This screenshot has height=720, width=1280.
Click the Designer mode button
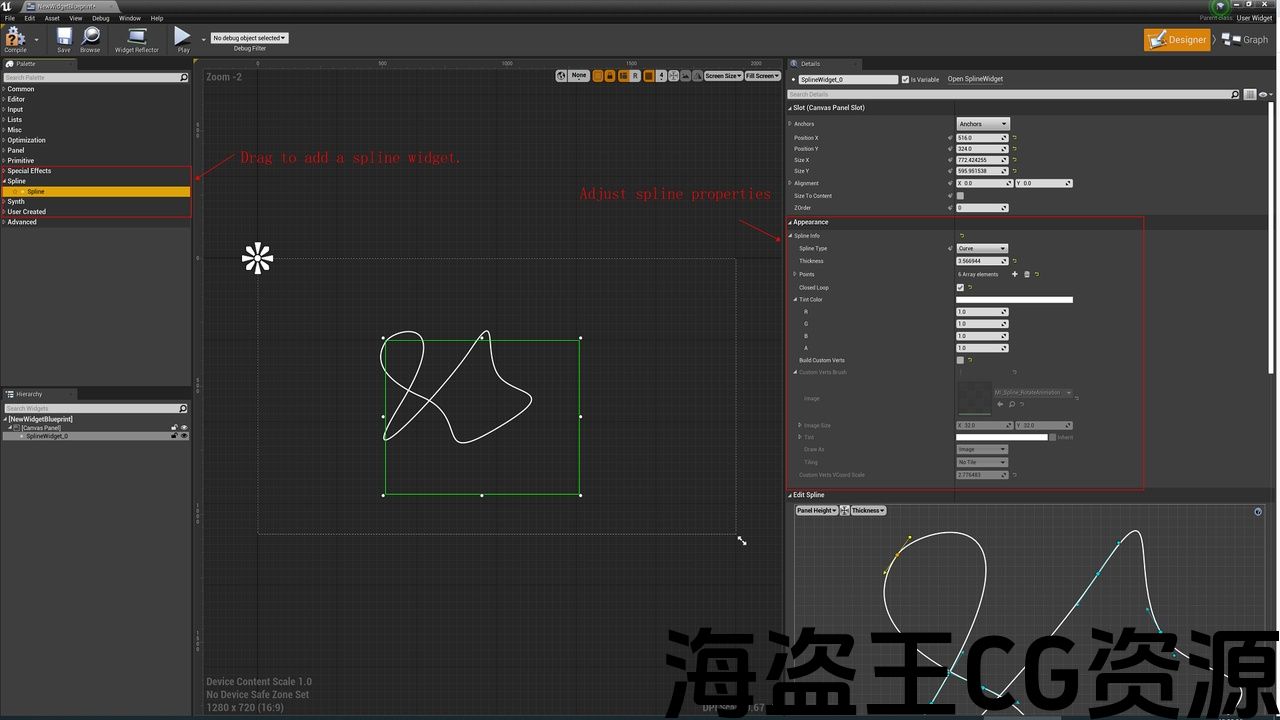tap(1178, 40)
